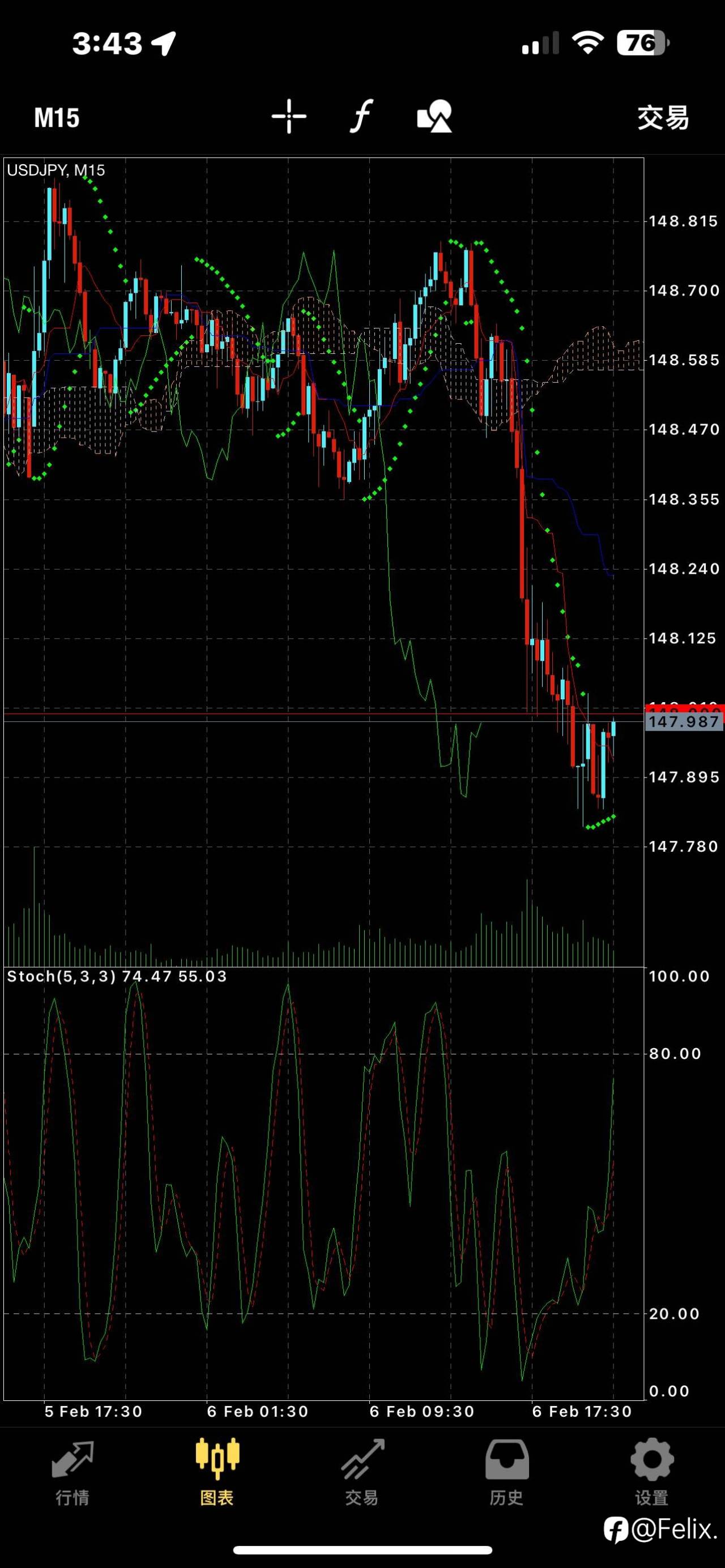
Task: Tap the 100.00 stochastic scale label
Action: [679, 976]
